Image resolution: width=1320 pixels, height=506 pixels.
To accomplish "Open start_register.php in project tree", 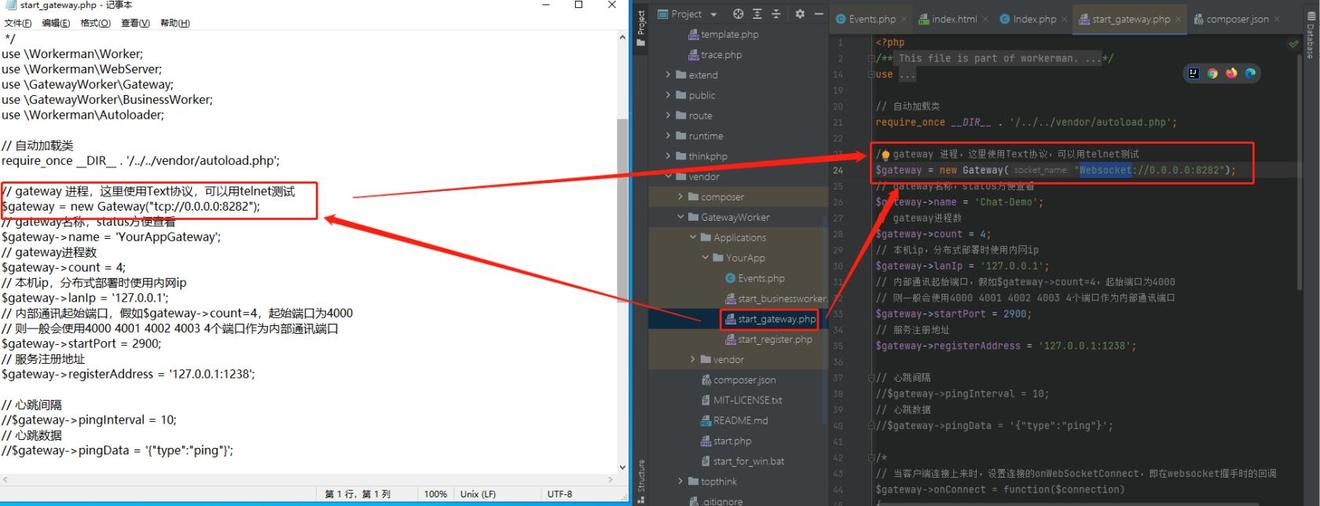I will coord(774,340).
